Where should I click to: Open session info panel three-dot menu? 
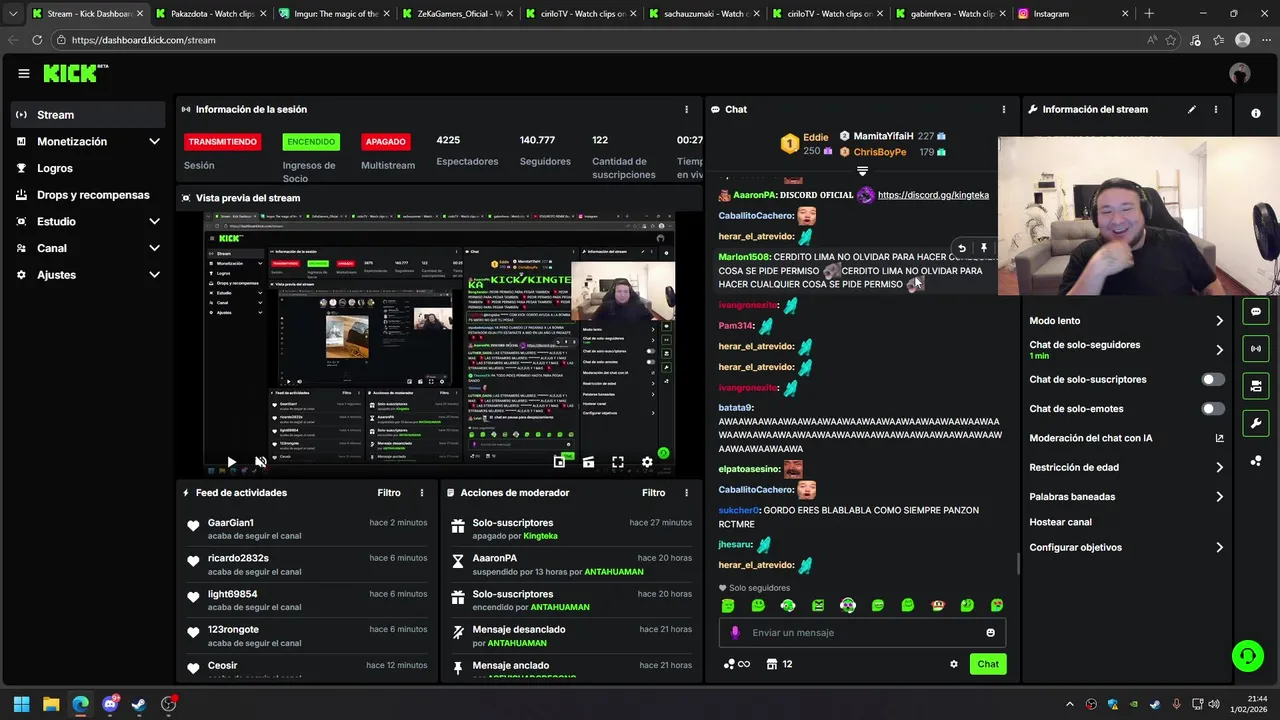(x=686, y=109)
